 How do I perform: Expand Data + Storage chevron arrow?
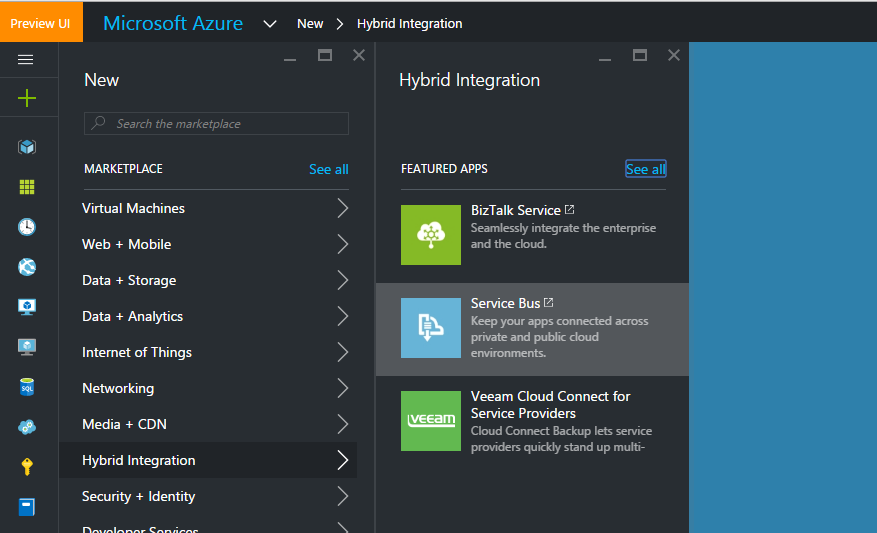point(343,280)
